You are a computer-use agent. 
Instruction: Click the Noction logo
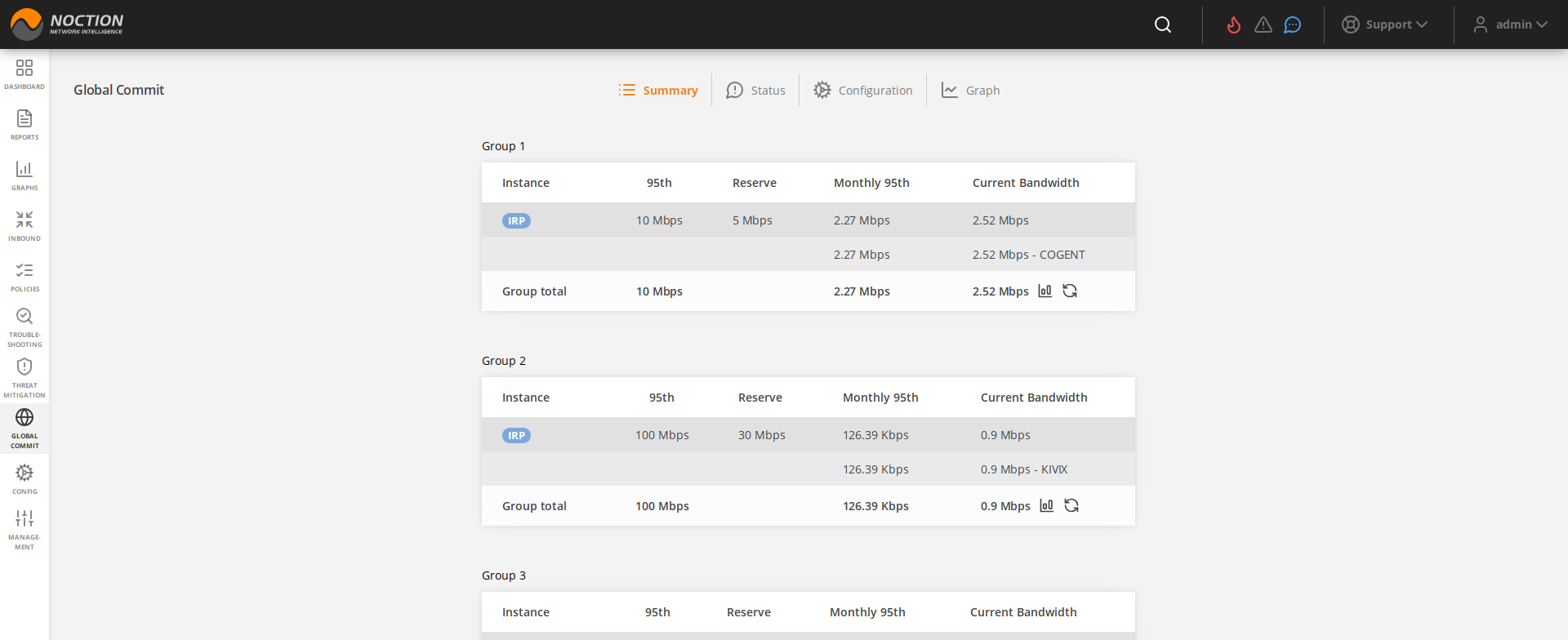(x=67, y=24)
